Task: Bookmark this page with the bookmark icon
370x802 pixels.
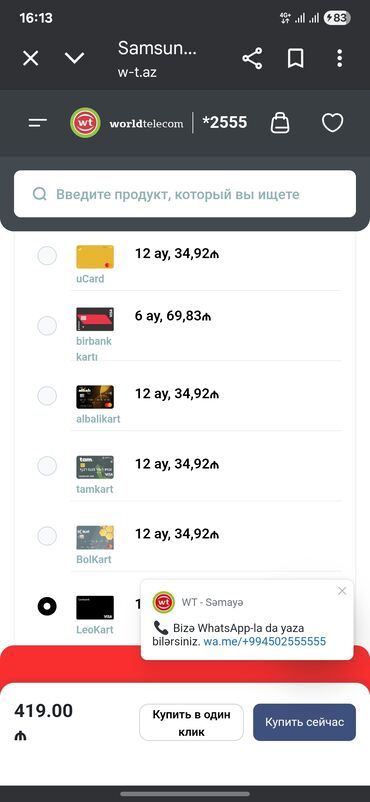Action: 295,59
